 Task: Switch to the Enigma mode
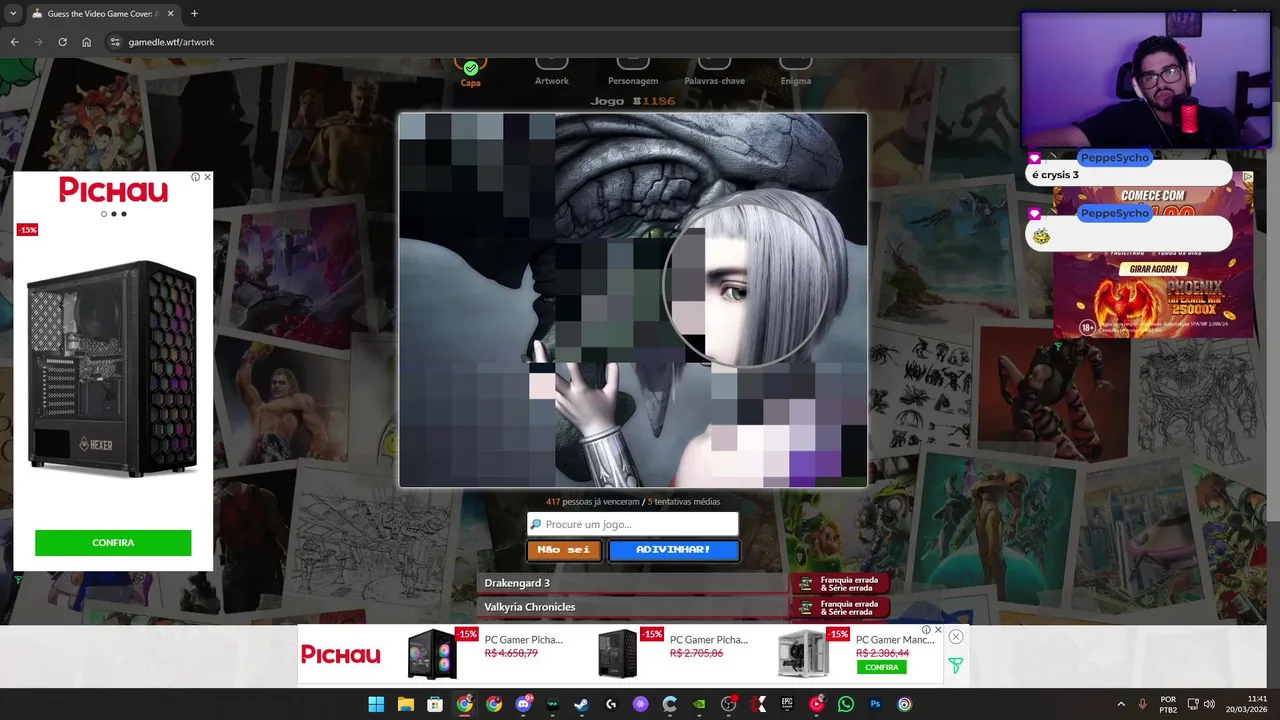point(795,72)
